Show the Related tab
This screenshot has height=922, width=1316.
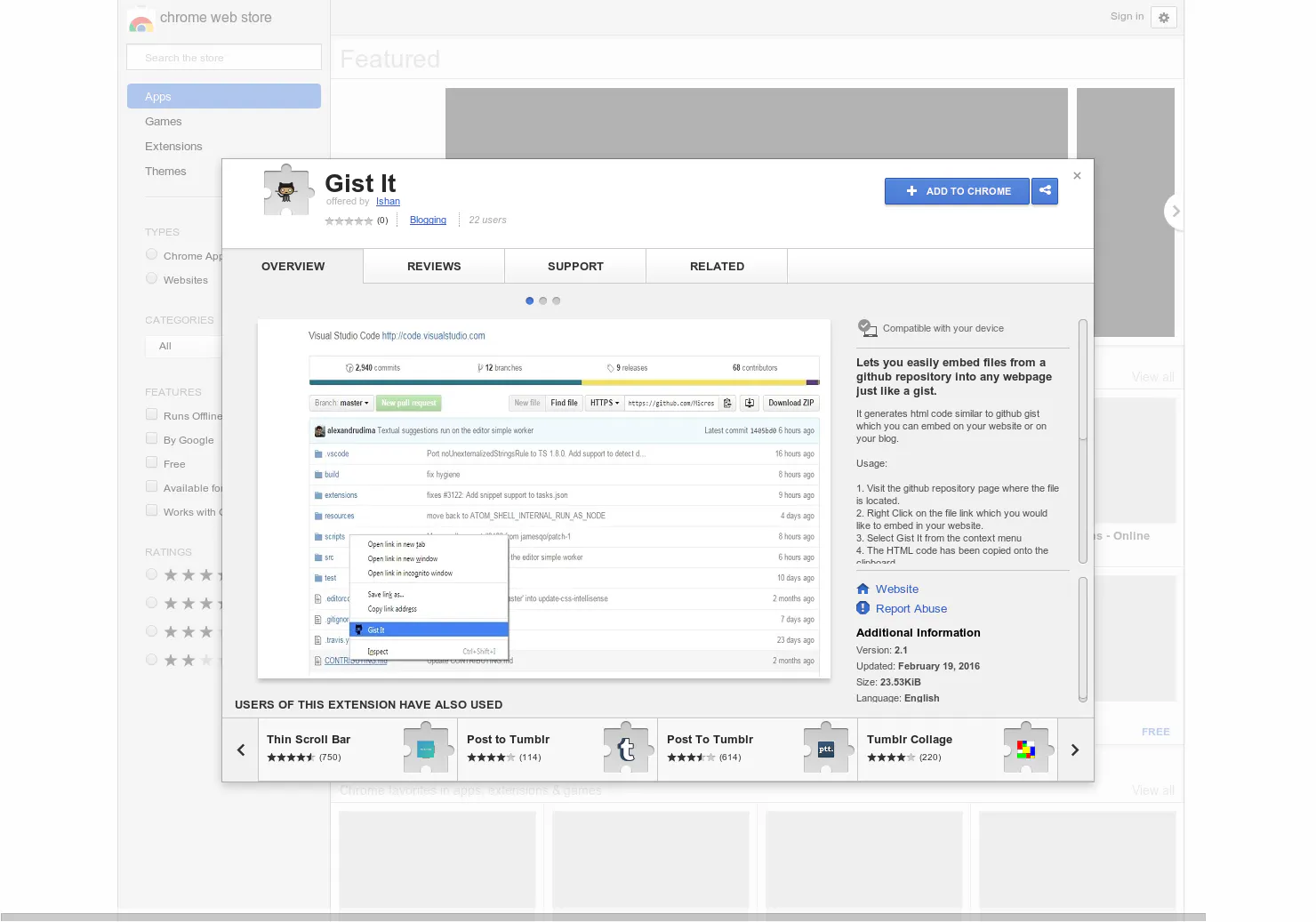coord(717,266)
